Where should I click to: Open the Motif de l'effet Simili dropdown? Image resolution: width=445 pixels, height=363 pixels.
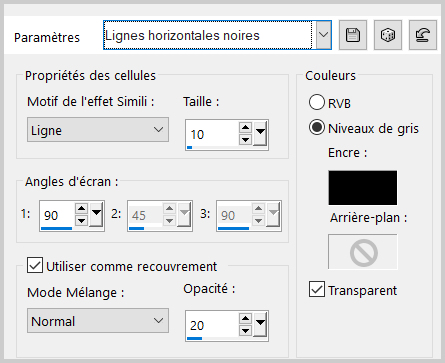tap(98, 130)
